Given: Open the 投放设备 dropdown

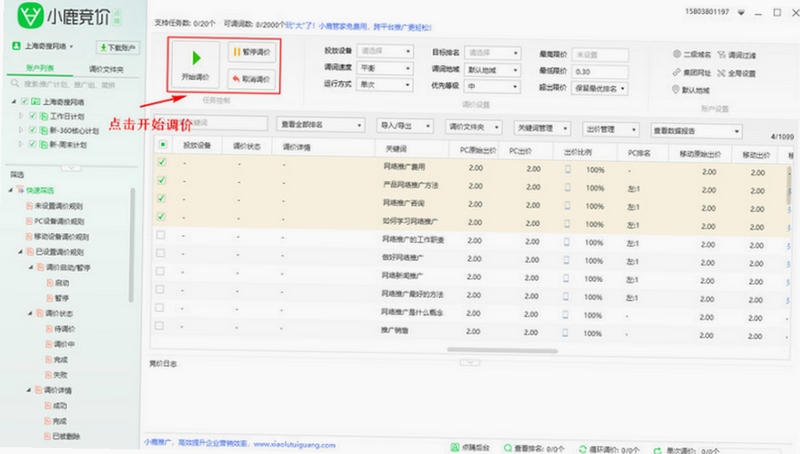Looking at the screenshot, I should (385, 51).
